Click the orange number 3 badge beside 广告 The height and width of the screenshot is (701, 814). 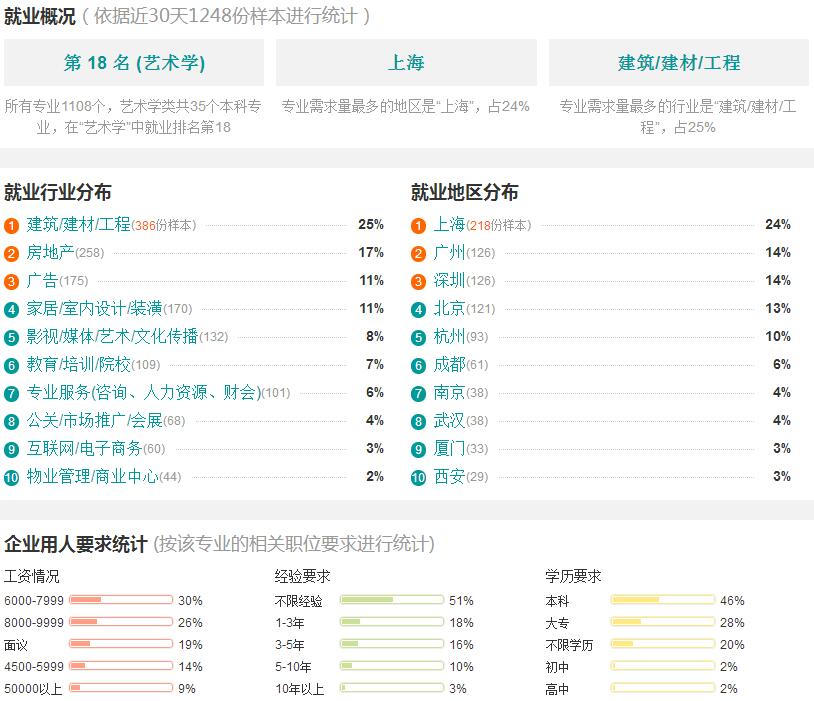pos(11,282)
